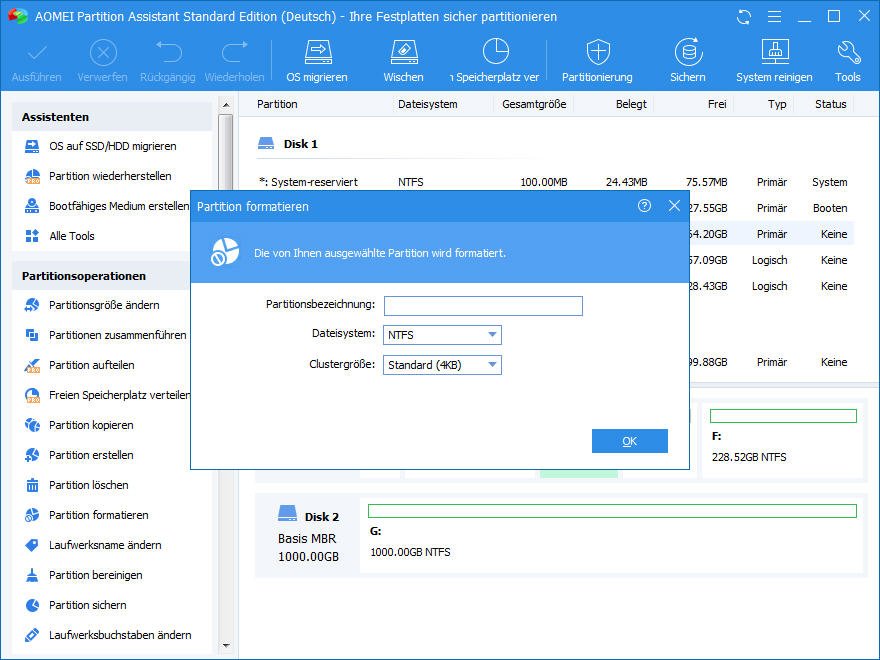Viewport: 880px width, 660px height.
Task: Click Alle Tools in Assistenten panel
Action: pos(71,236)
